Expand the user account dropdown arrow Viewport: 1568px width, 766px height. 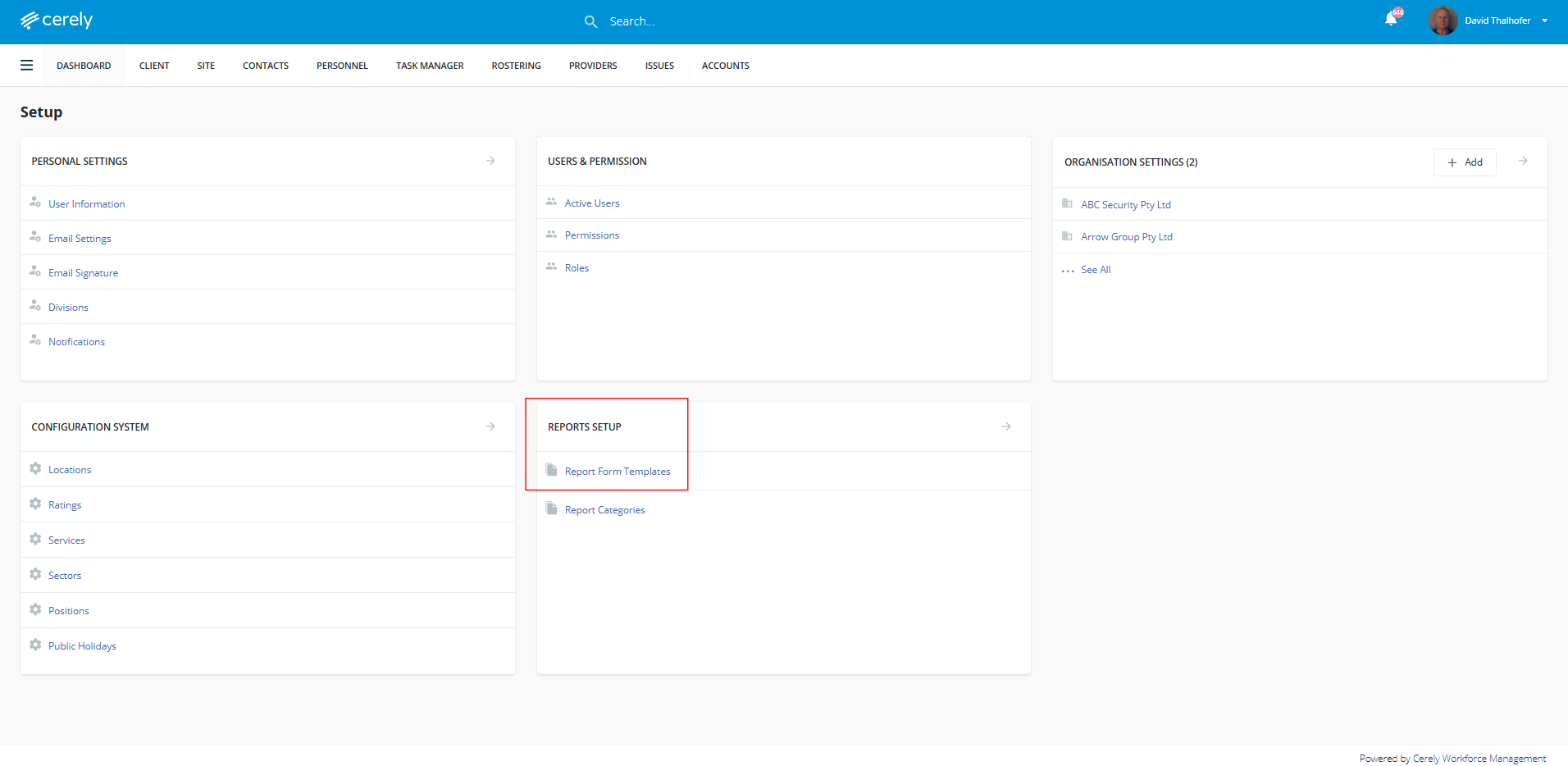1545,21
